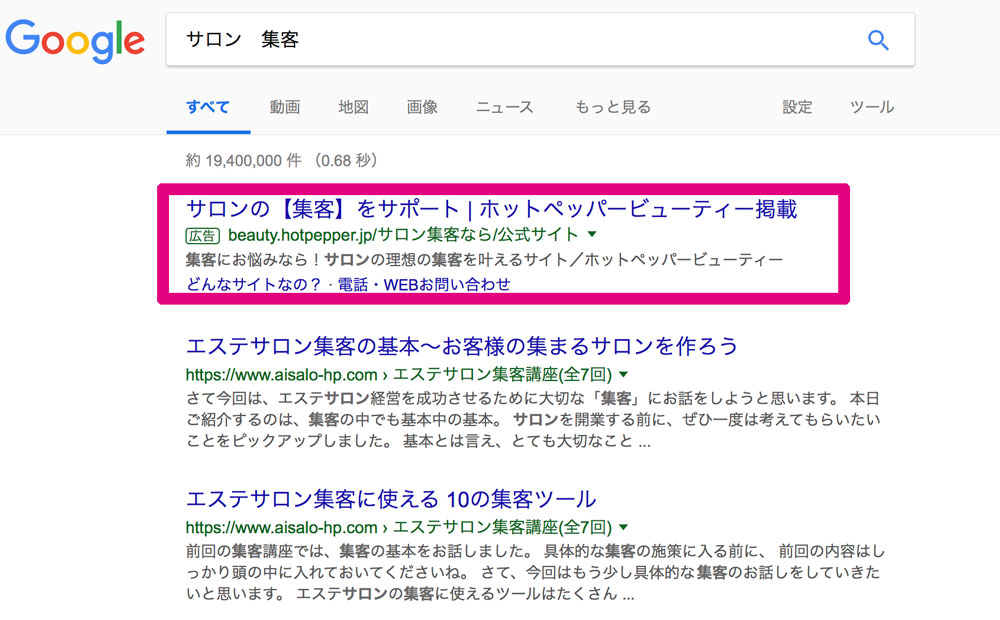Click the ad description starting 集客にお悩みなら

click(484, 260)
